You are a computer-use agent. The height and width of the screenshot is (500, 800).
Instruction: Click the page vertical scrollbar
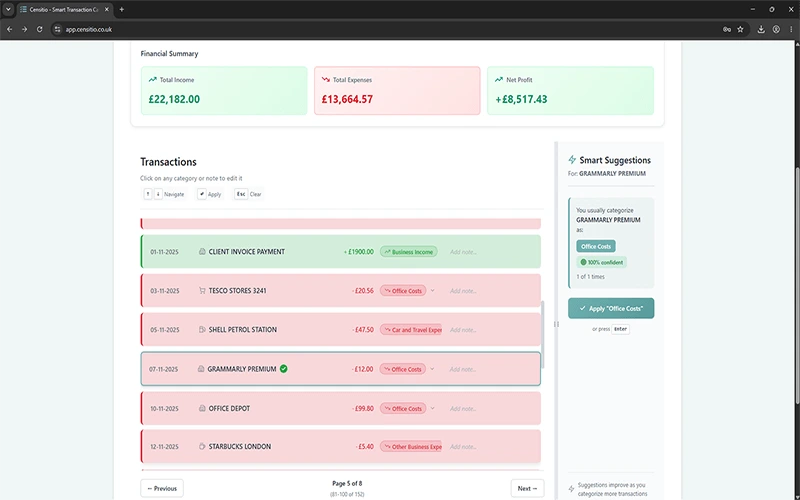click(797, 286)
